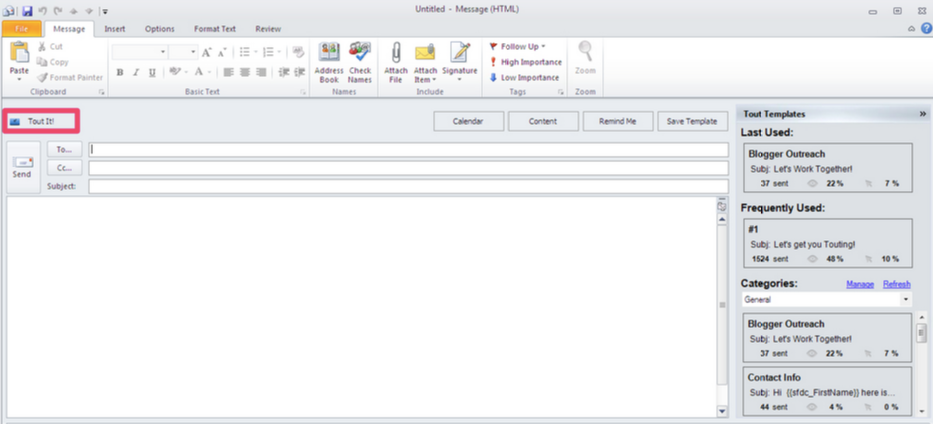Click the Cut scissors command
The width and height of the screenshot is (933, 424).
[50, 46]
